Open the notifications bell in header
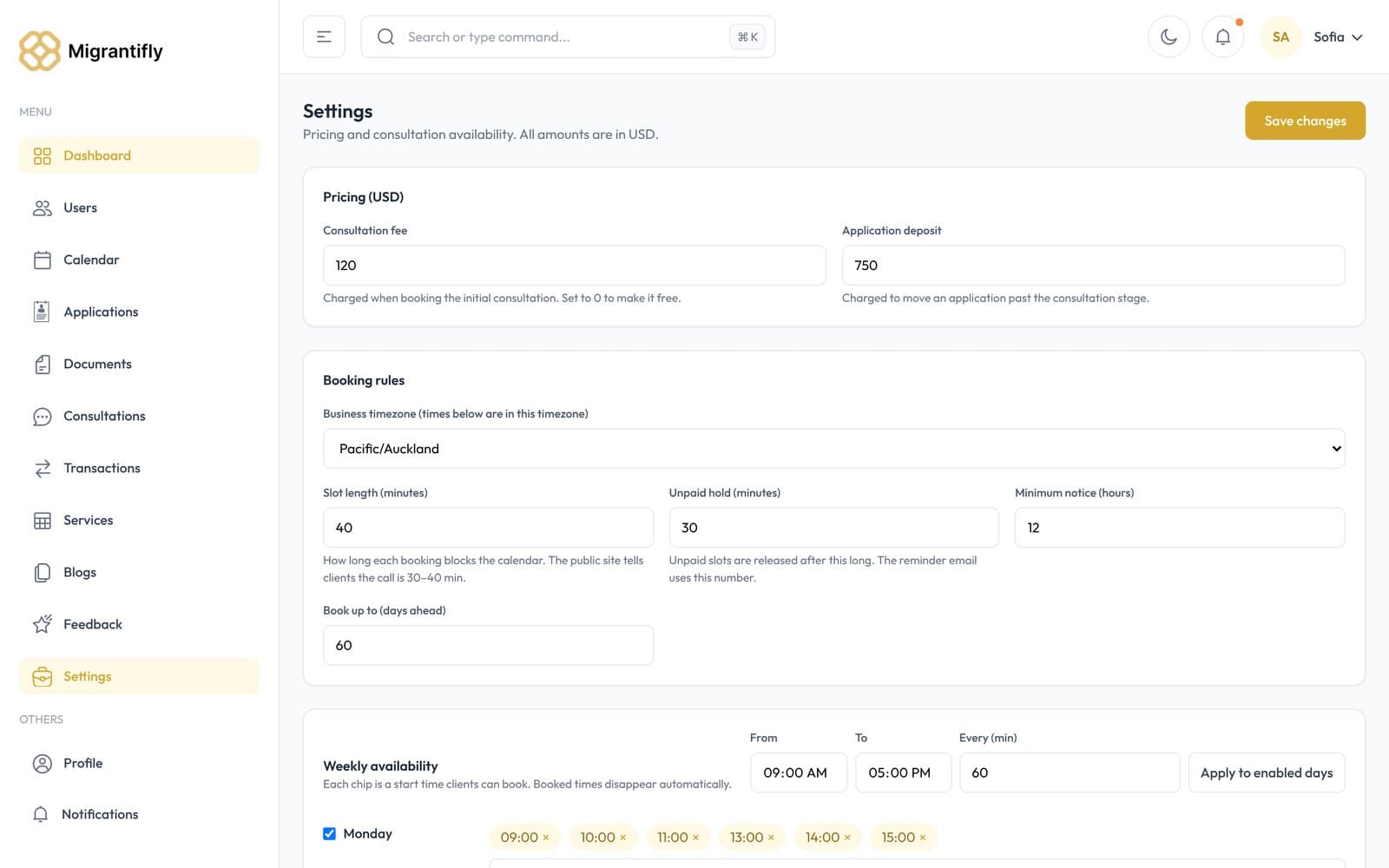This screenshot has width=1389, height=868. 1222,36
